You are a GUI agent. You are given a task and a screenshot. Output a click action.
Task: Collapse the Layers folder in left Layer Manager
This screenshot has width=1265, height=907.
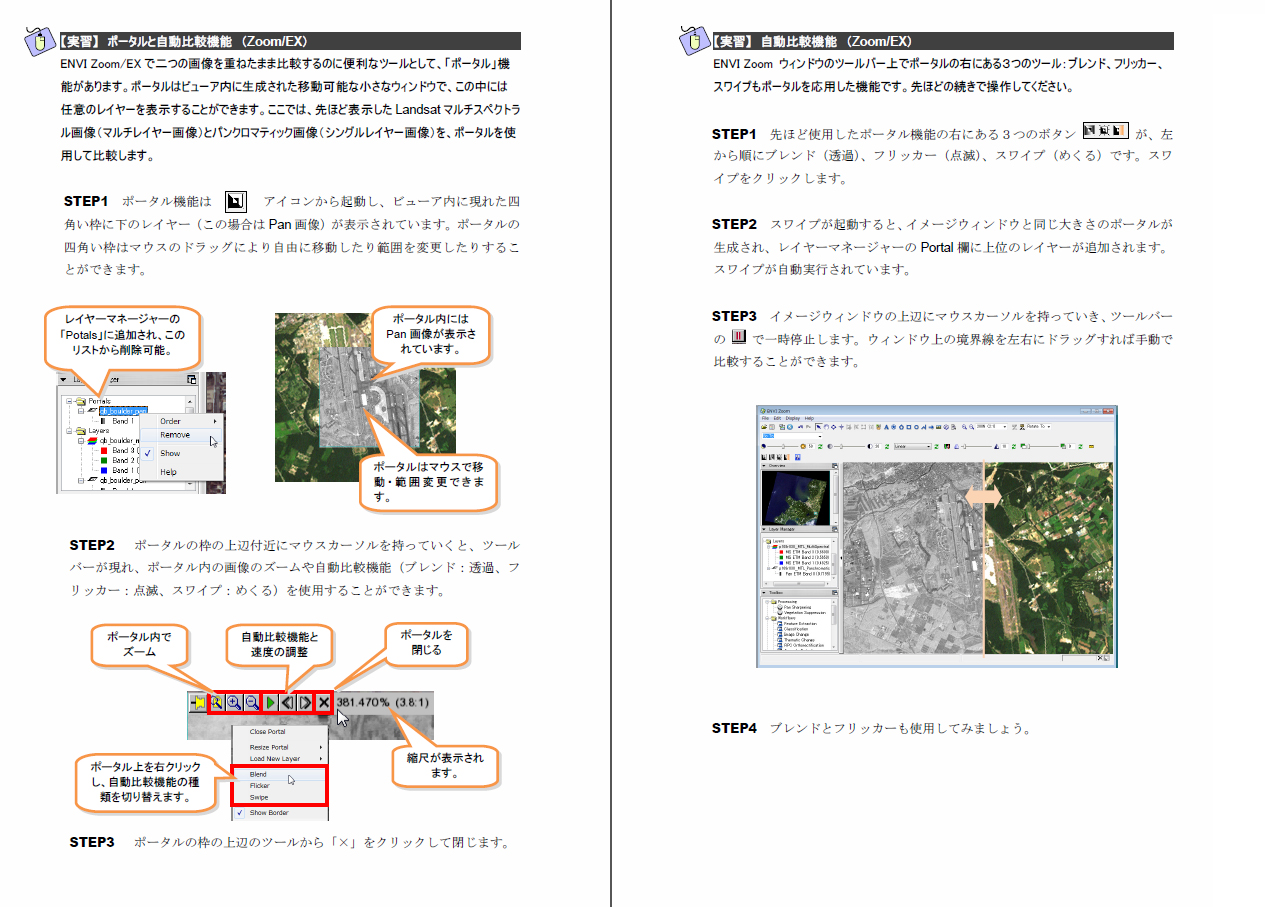coord(71,431)
